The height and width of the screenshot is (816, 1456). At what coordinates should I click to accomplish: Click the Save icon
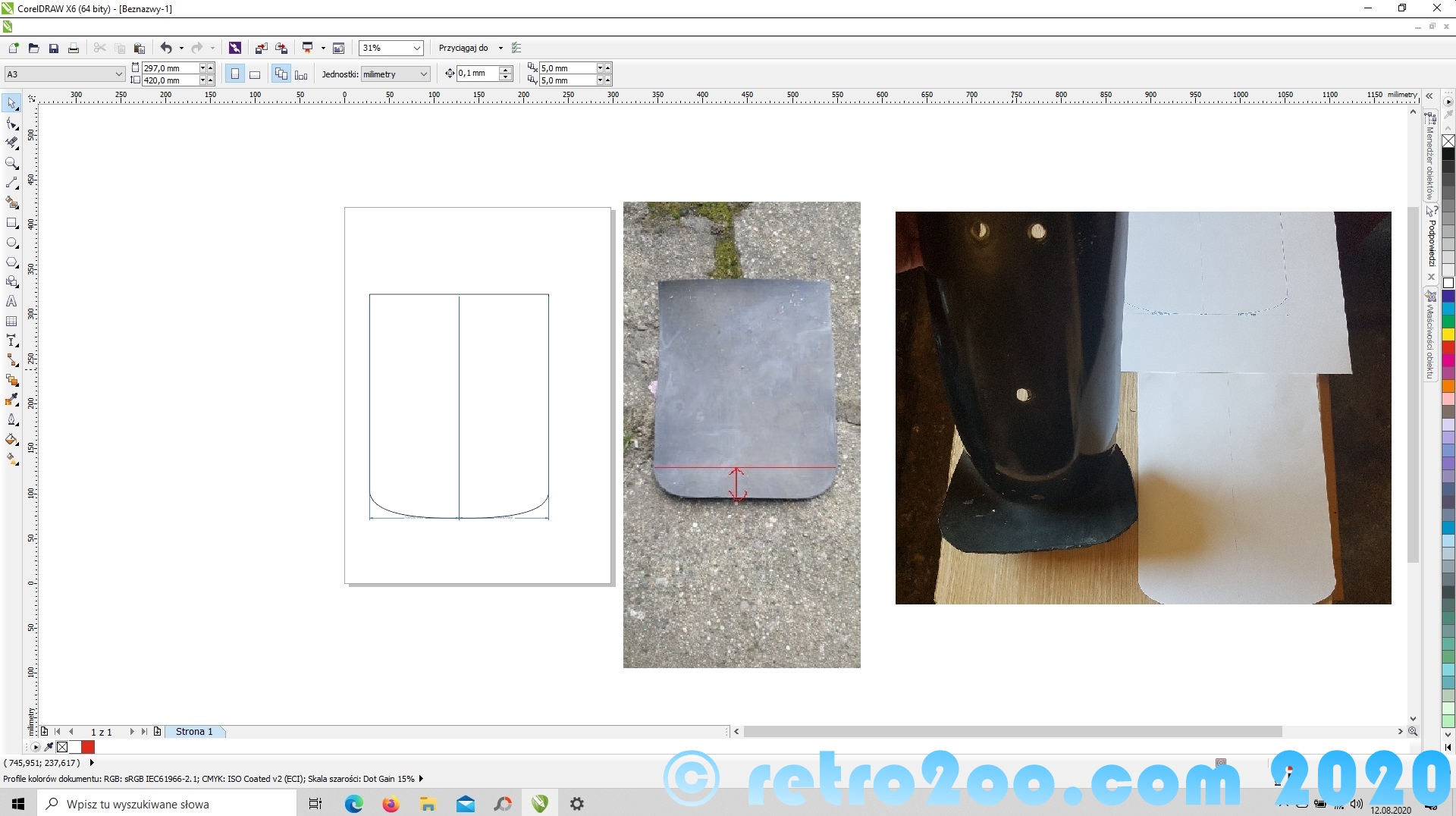tap(54, 48)
